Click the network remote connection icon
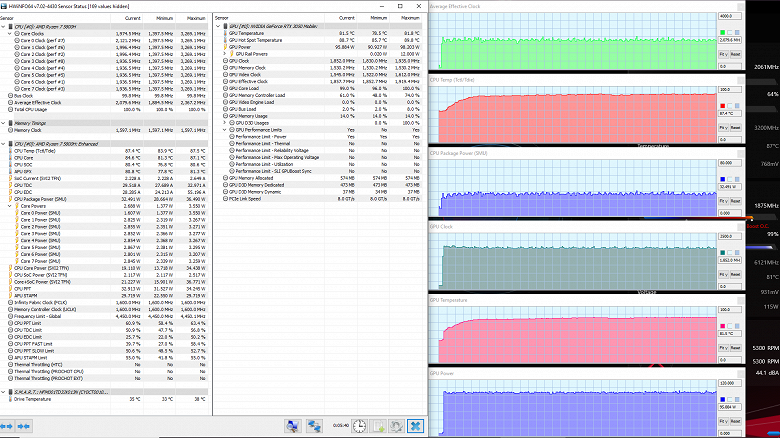Viewport: 780px width, 438px height. click(314, 426)
